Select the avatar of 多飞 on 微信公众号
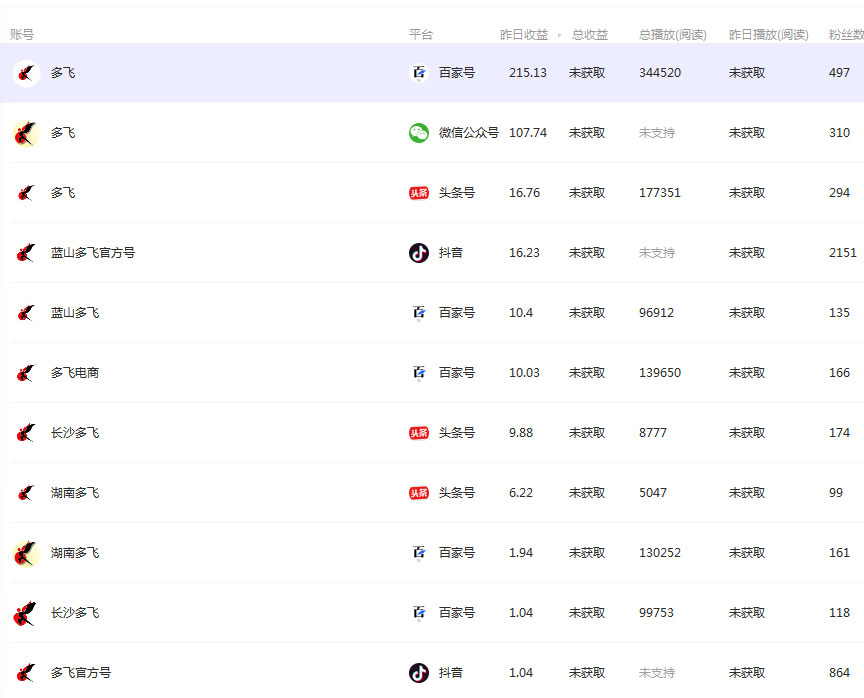Image resolution: width=864 pixels, height=698 pixels. tap(26, 133)
